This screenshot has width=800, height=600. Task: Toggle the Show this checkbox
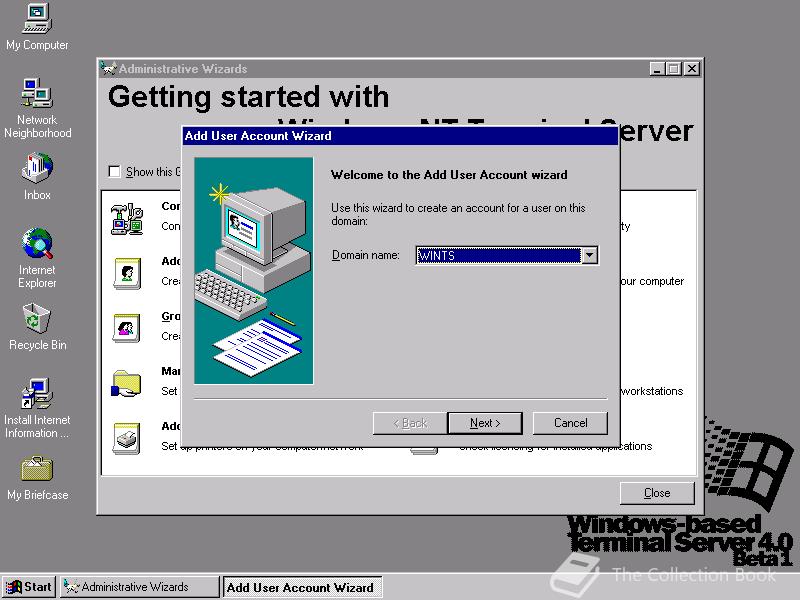[x=114, y=171]
